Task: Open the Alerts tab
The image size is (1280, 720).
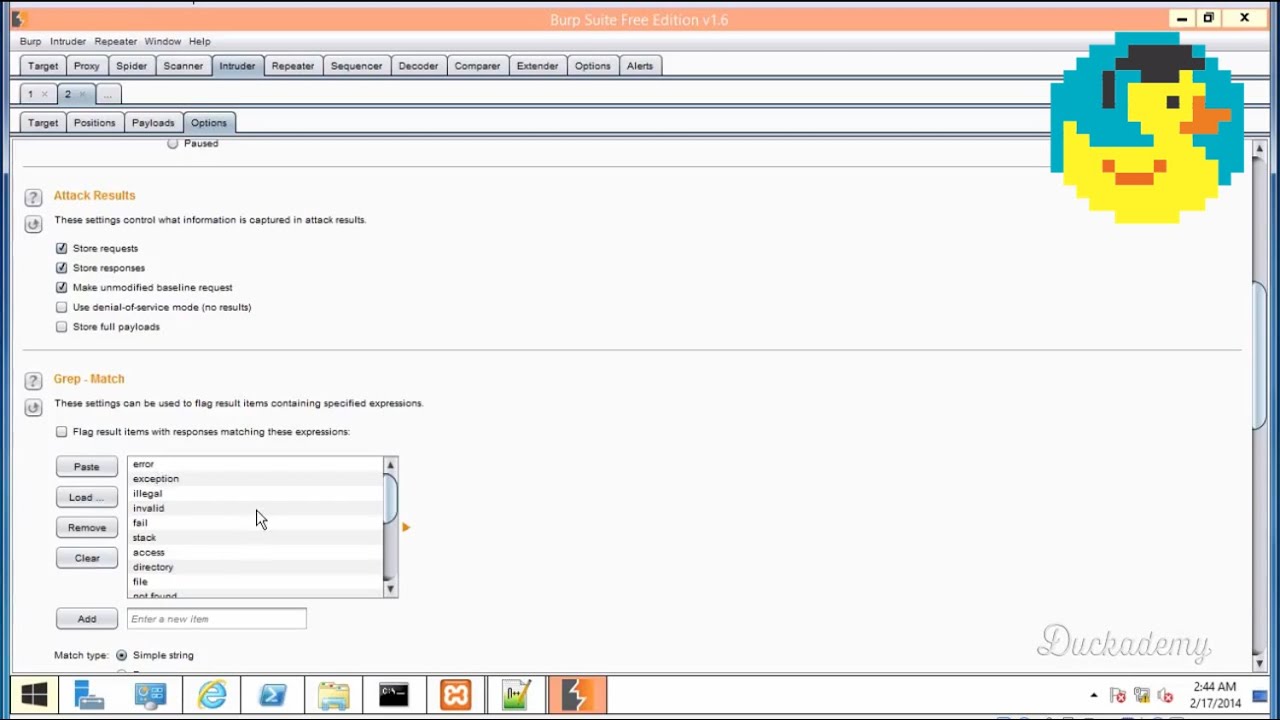Action: coord(640,66)
